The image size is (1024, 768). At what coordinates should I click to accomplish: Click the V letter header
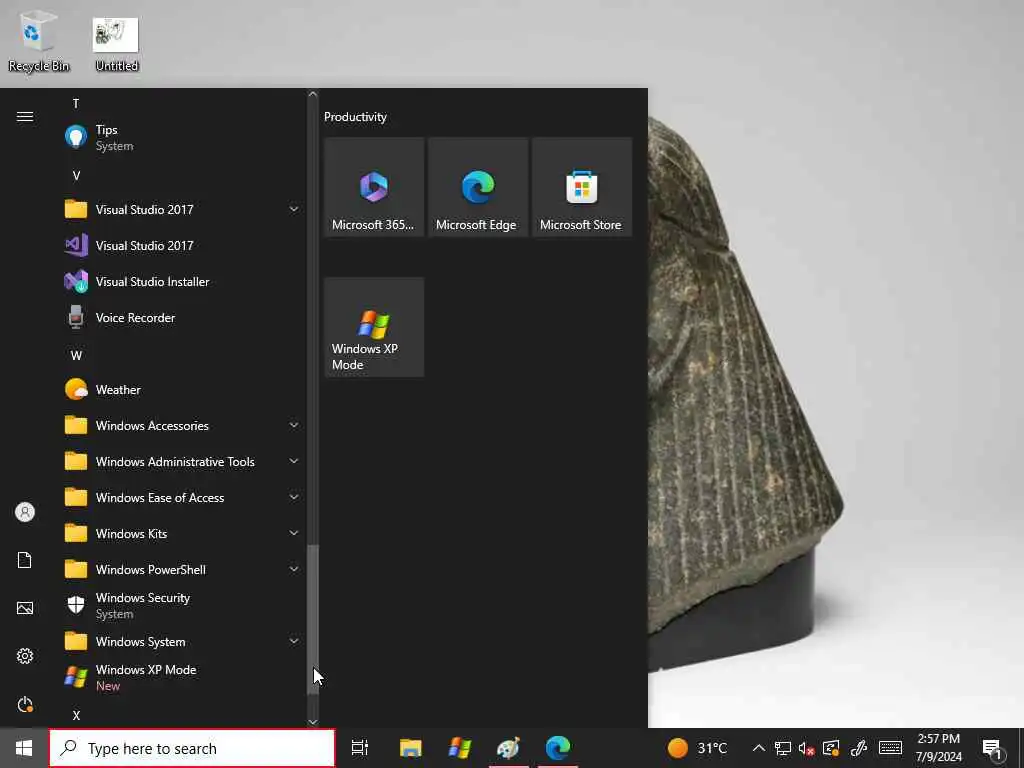[x=76, y=176]
